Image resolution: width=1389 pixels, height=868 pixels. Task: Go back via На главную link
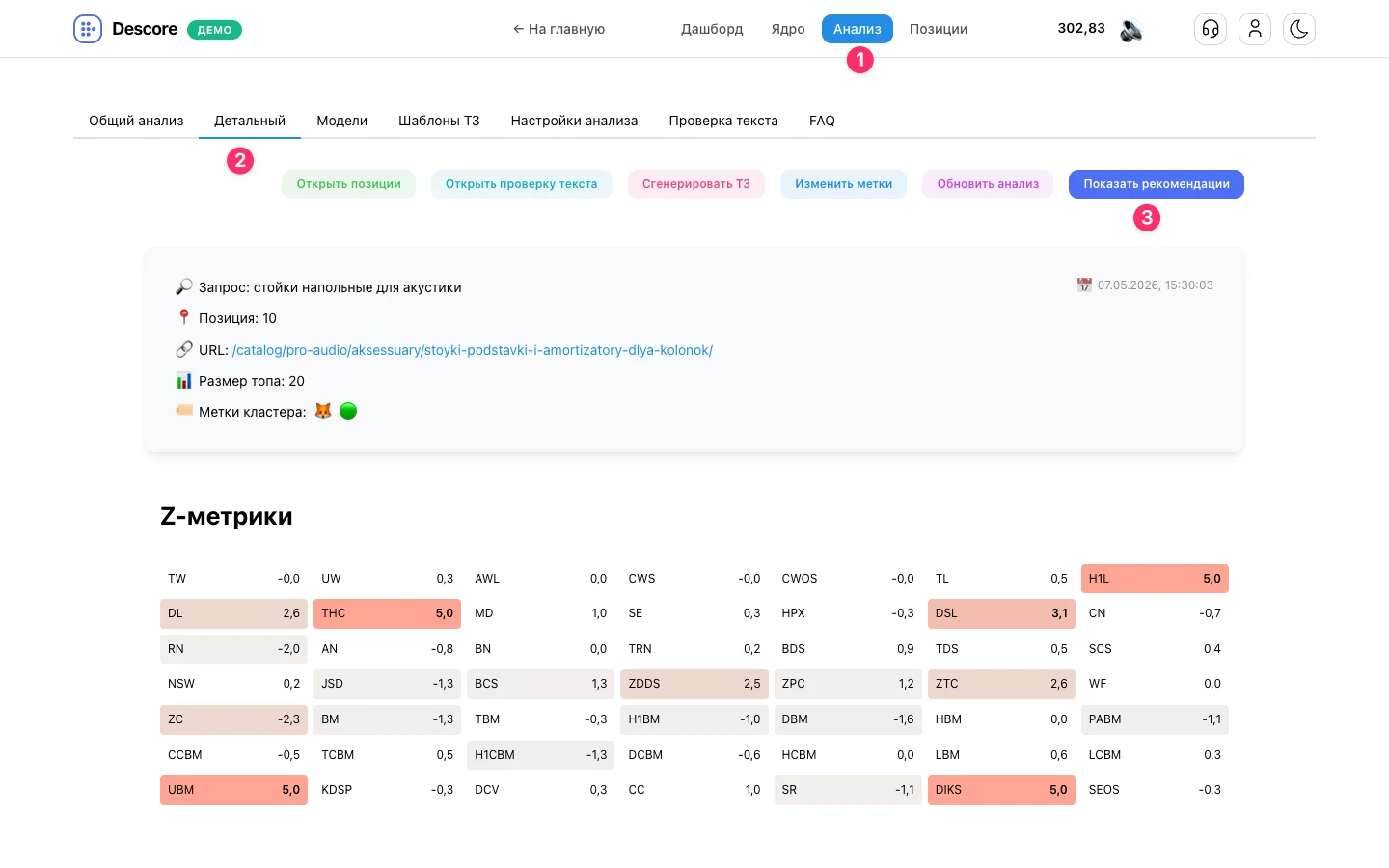point(558,29)
